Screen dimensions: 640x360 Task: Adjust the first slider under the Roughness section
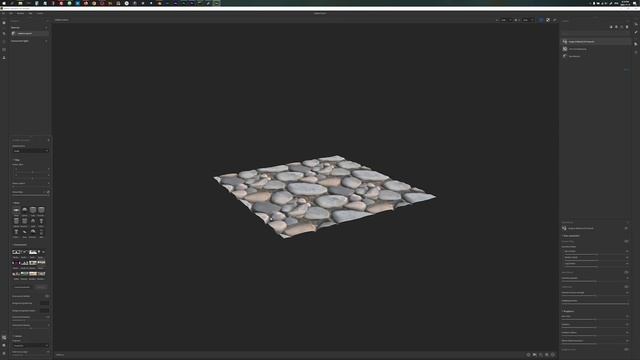pyautogui.click(x=595, y=319)
